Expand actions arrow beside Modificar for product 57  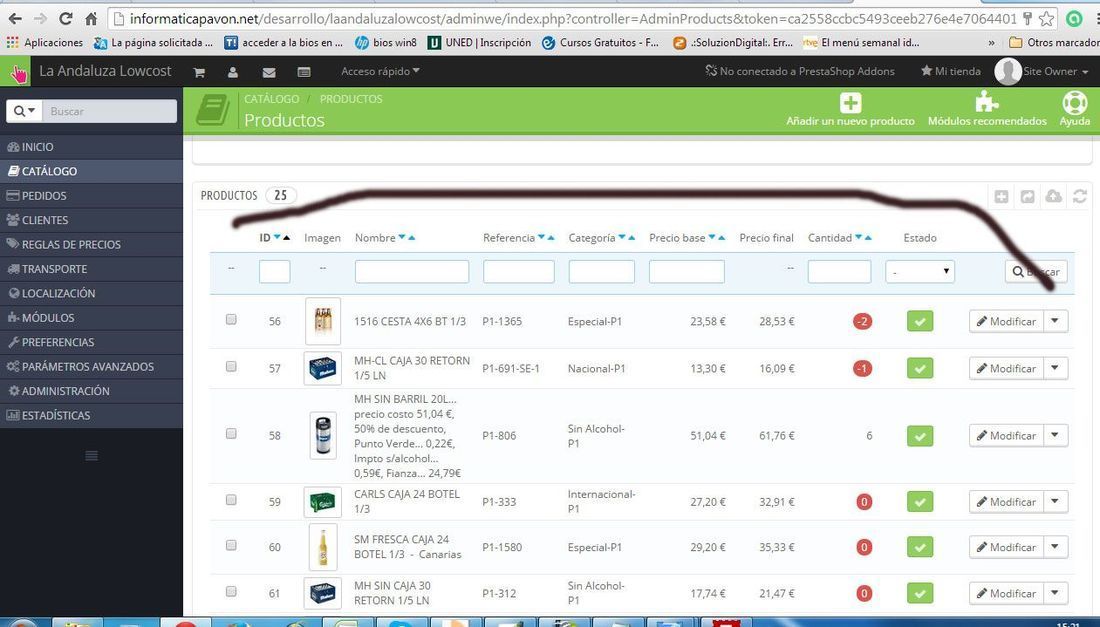1055,368
